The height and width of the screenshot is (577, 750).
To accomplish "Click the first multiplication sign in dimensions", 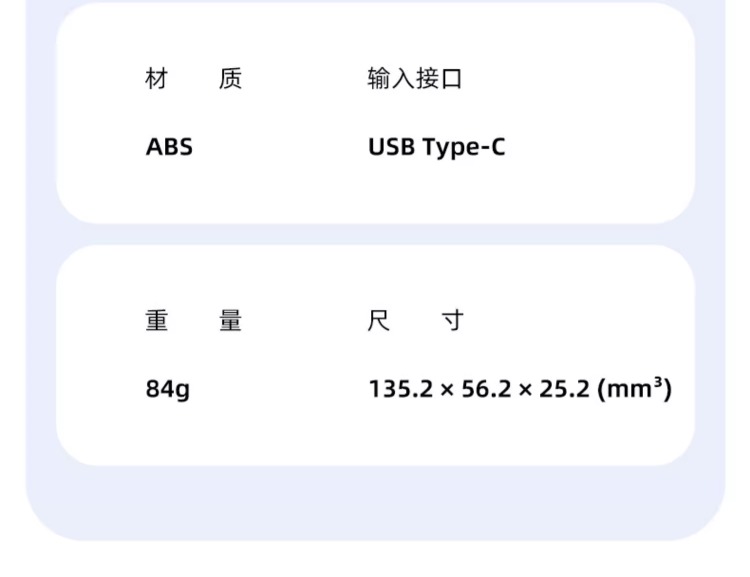I will pos(447,390).
